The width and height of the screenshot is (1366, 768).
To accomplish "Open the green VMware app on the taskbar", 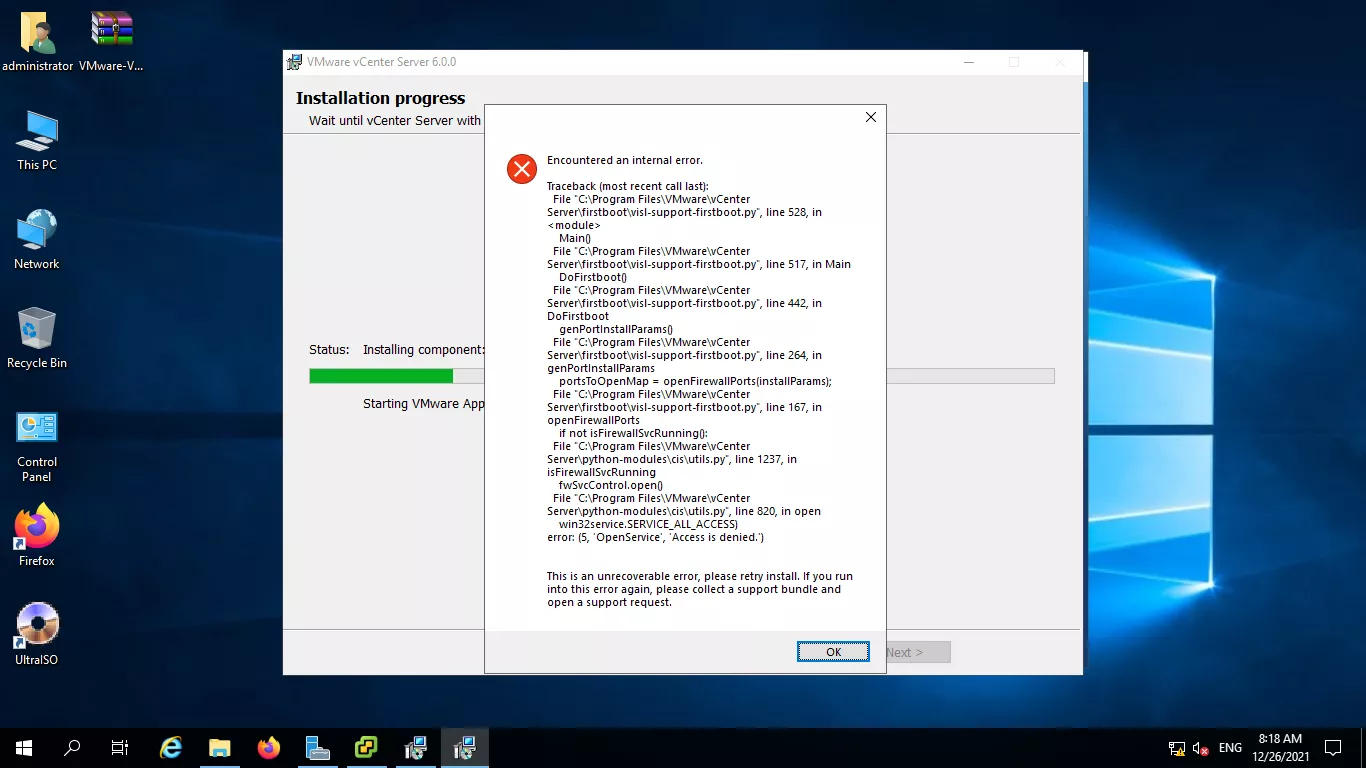I will tap(366, 747).
